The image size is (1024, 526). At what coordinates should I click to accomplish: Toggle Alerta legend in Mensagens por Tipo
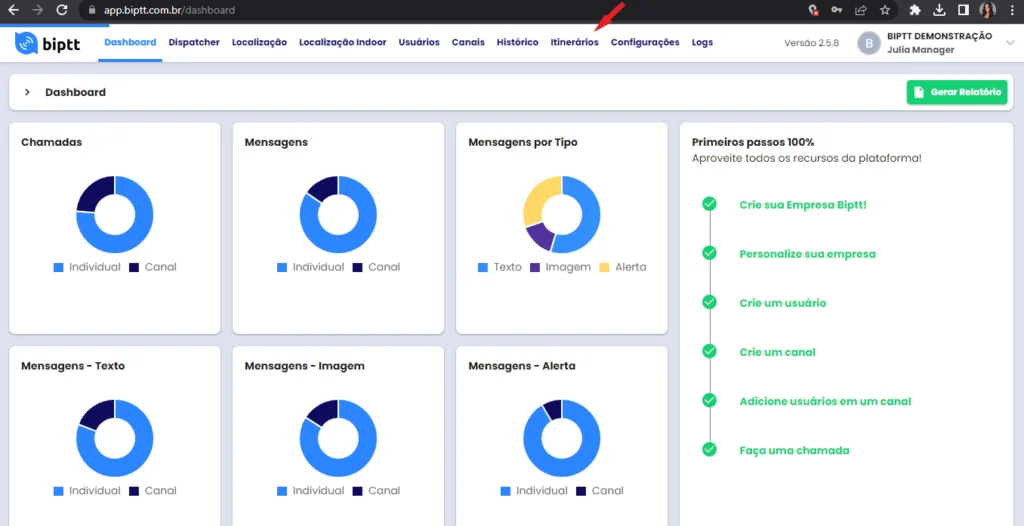tap(622, 267)
